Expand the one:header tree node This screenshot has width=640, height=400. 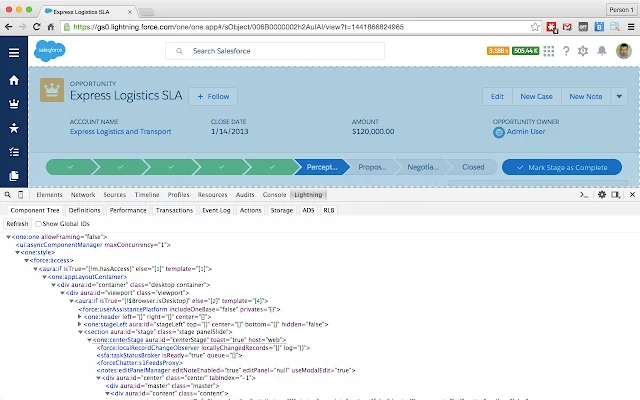[x=80, y=316]
